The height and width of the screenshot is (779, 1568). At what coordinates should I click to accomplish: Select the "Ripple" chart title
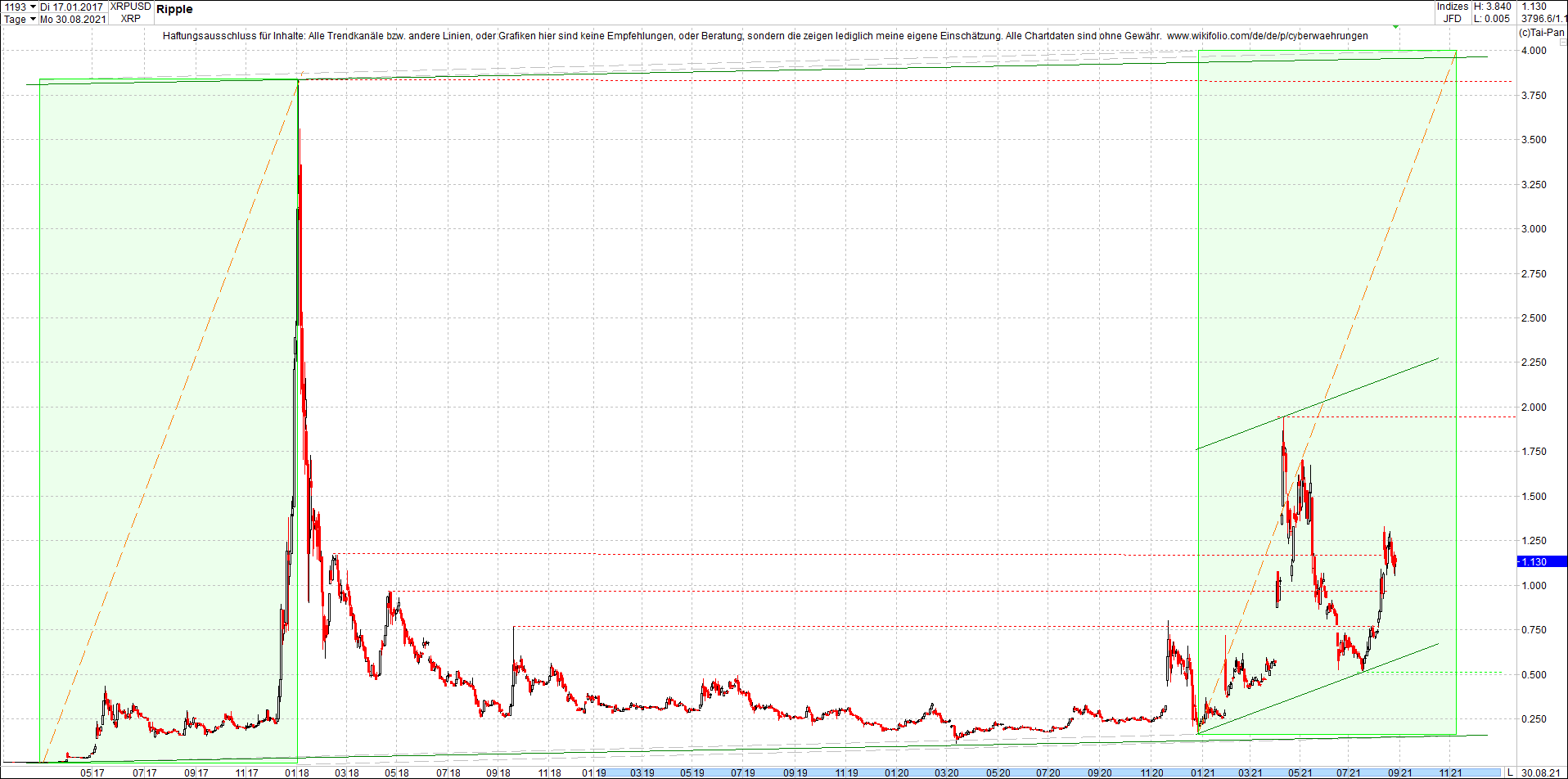point(177,10)
